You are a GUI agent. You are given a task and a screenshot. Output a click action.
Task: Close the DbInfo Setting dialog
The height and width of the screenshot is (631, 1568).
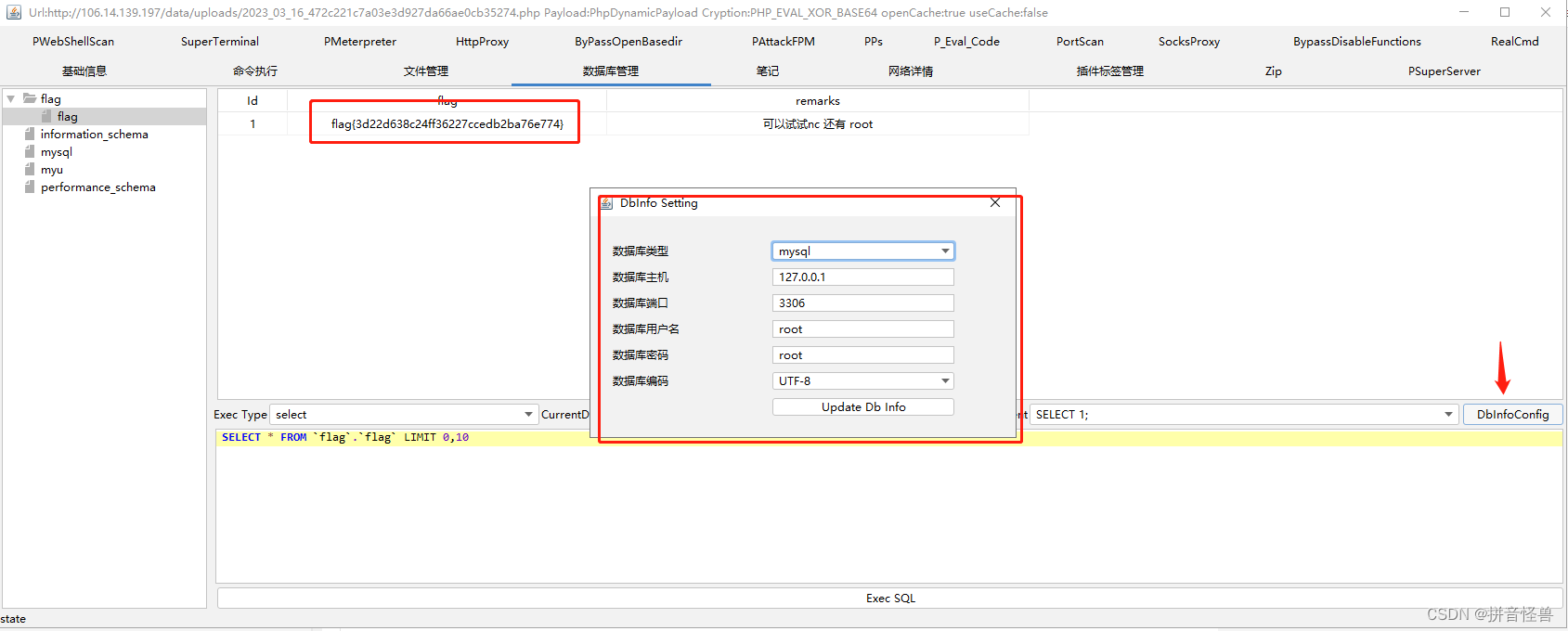point(995,202)
